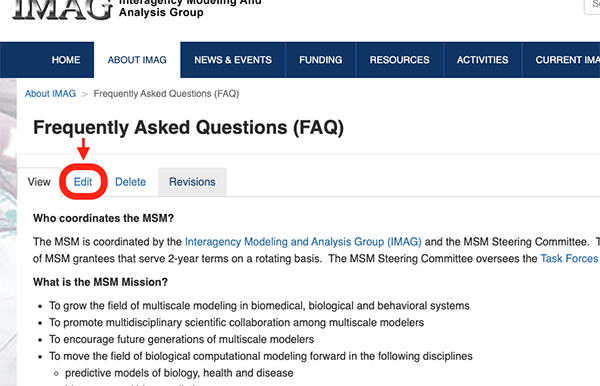The image size is (600, 386).
Task: Open the HOME menu item
Action: tap(66, 60)
